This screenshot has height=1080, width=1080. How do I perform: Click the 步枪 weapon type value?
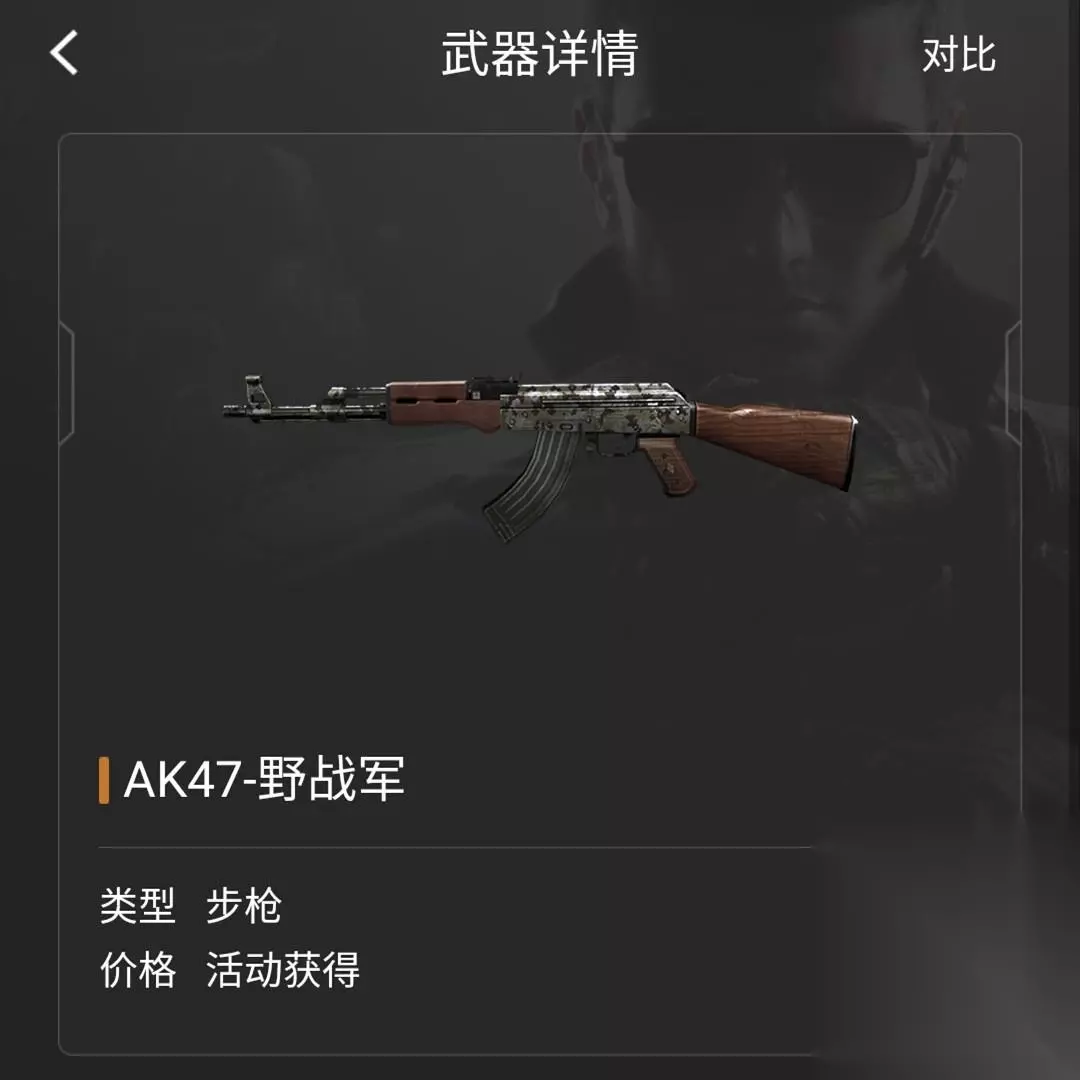244,905
